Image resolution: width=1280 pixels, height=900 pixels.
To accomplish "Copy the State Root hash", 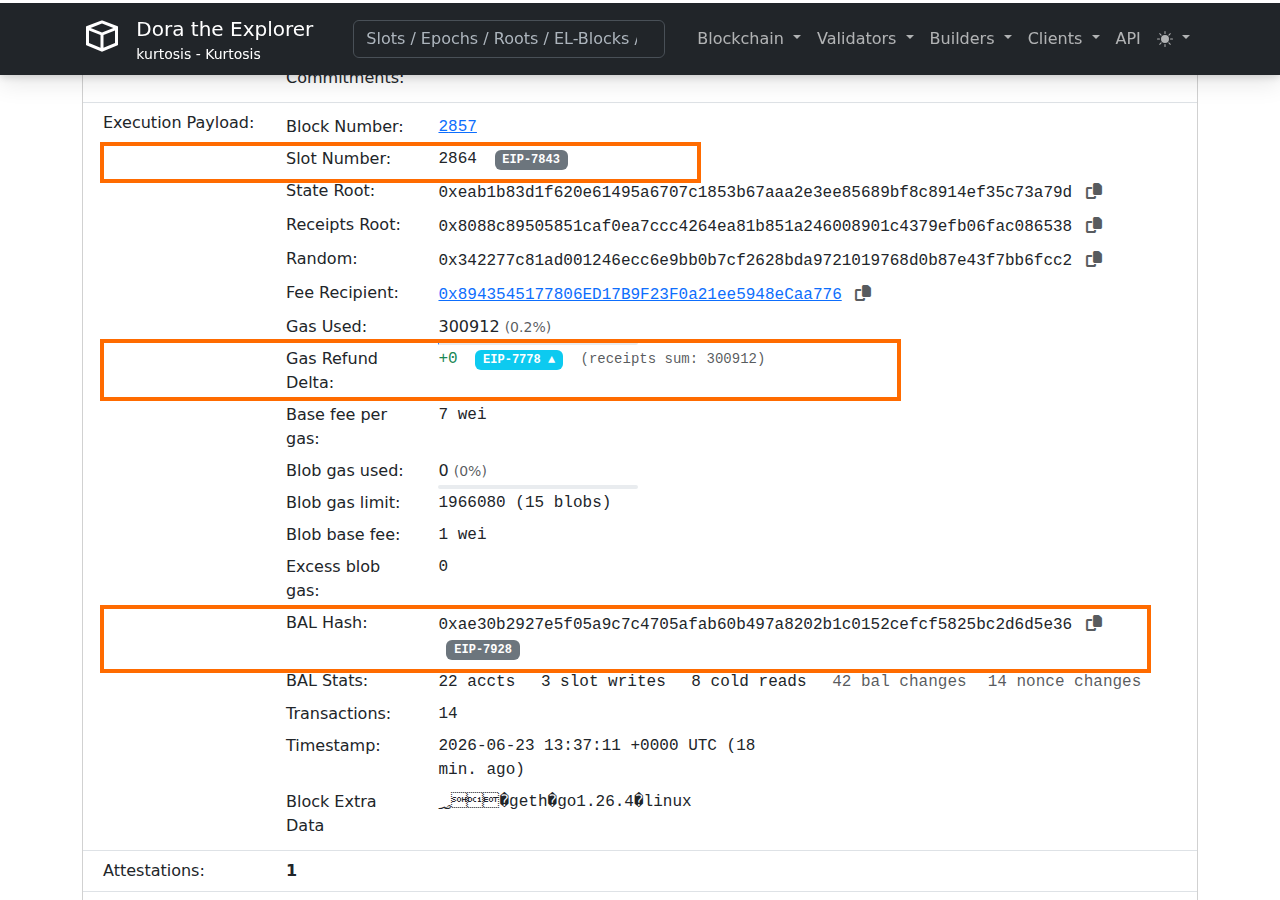I will pos(1094,191).
